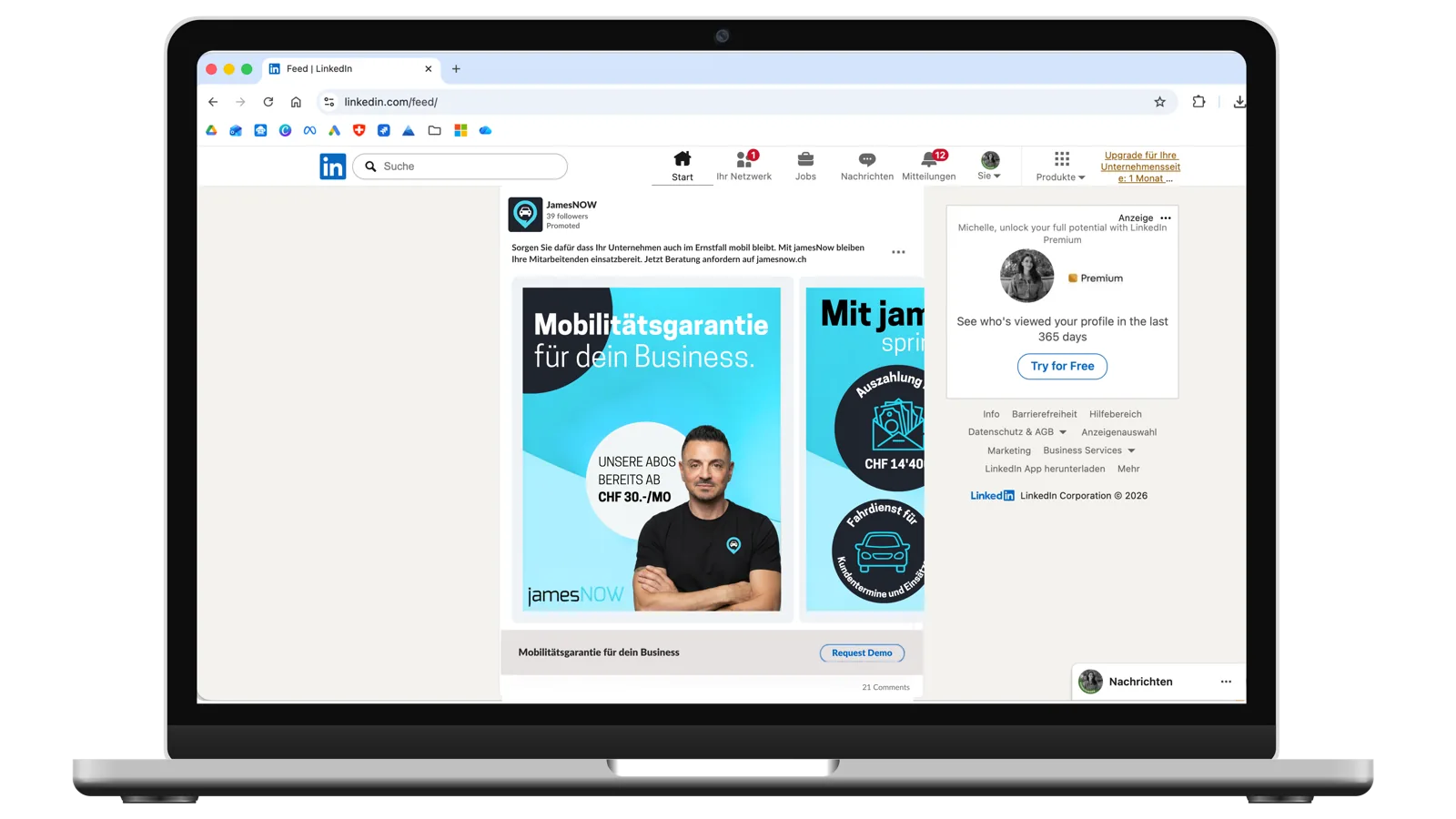Open browser downloads icon
Viewport: 1456px width, 819px height.
[1239, 102]
